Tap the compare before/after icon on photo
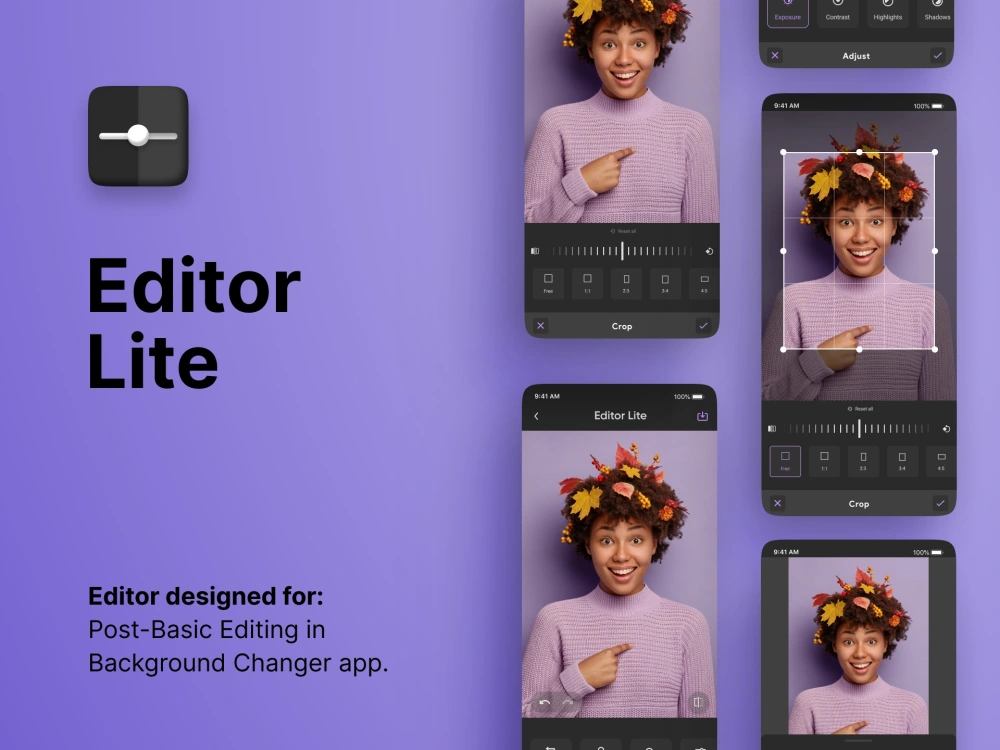Screen dimensions: 1000x750 click(x=698, y=702)
